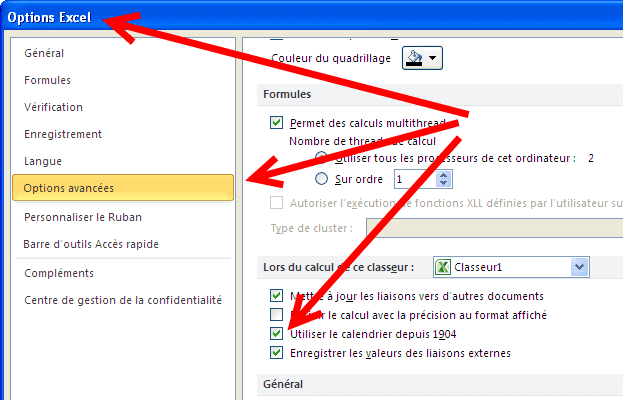Open Barre d'outils Accès rapide
Screen dimensions: 624x400
pos(91,244)
